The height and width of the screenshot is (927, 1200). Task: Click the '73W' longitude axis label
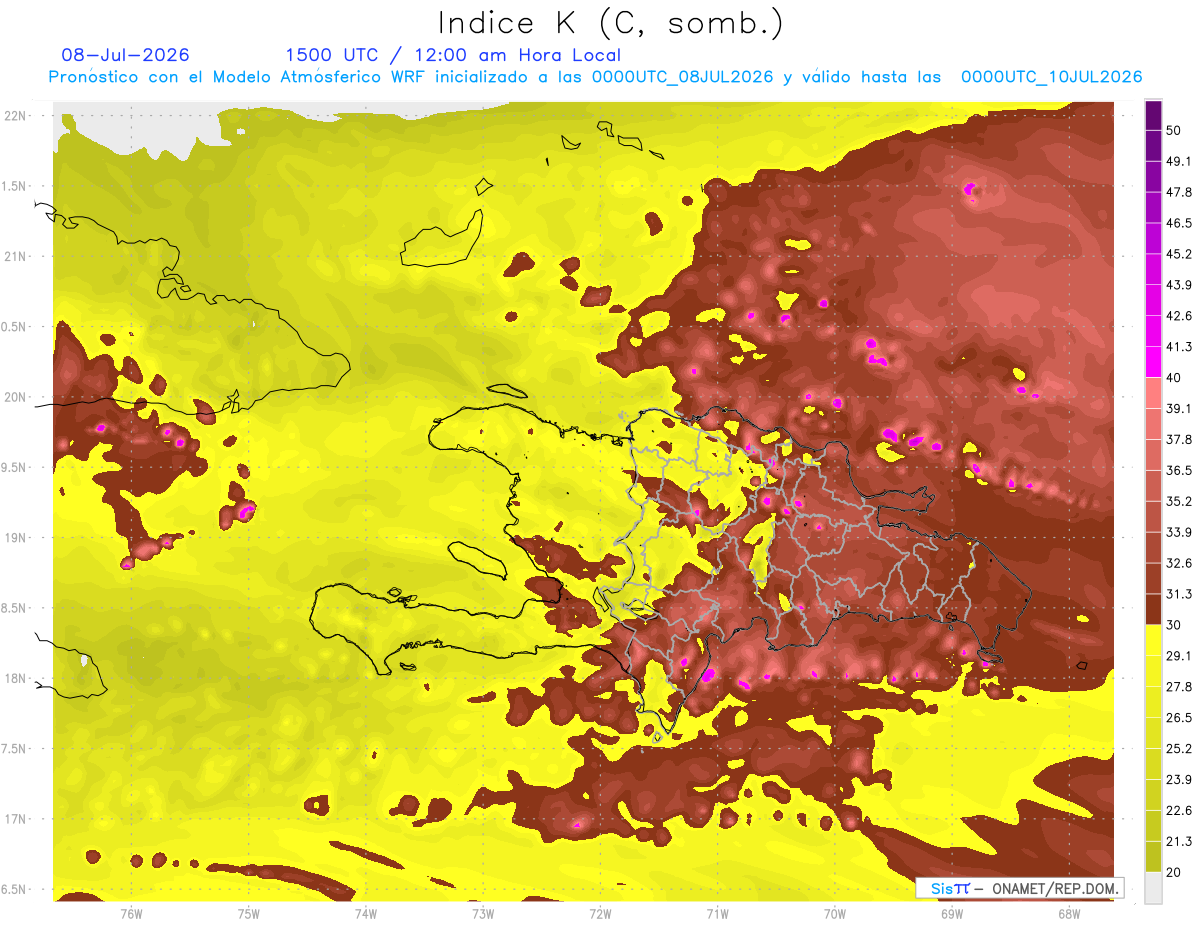483,913
